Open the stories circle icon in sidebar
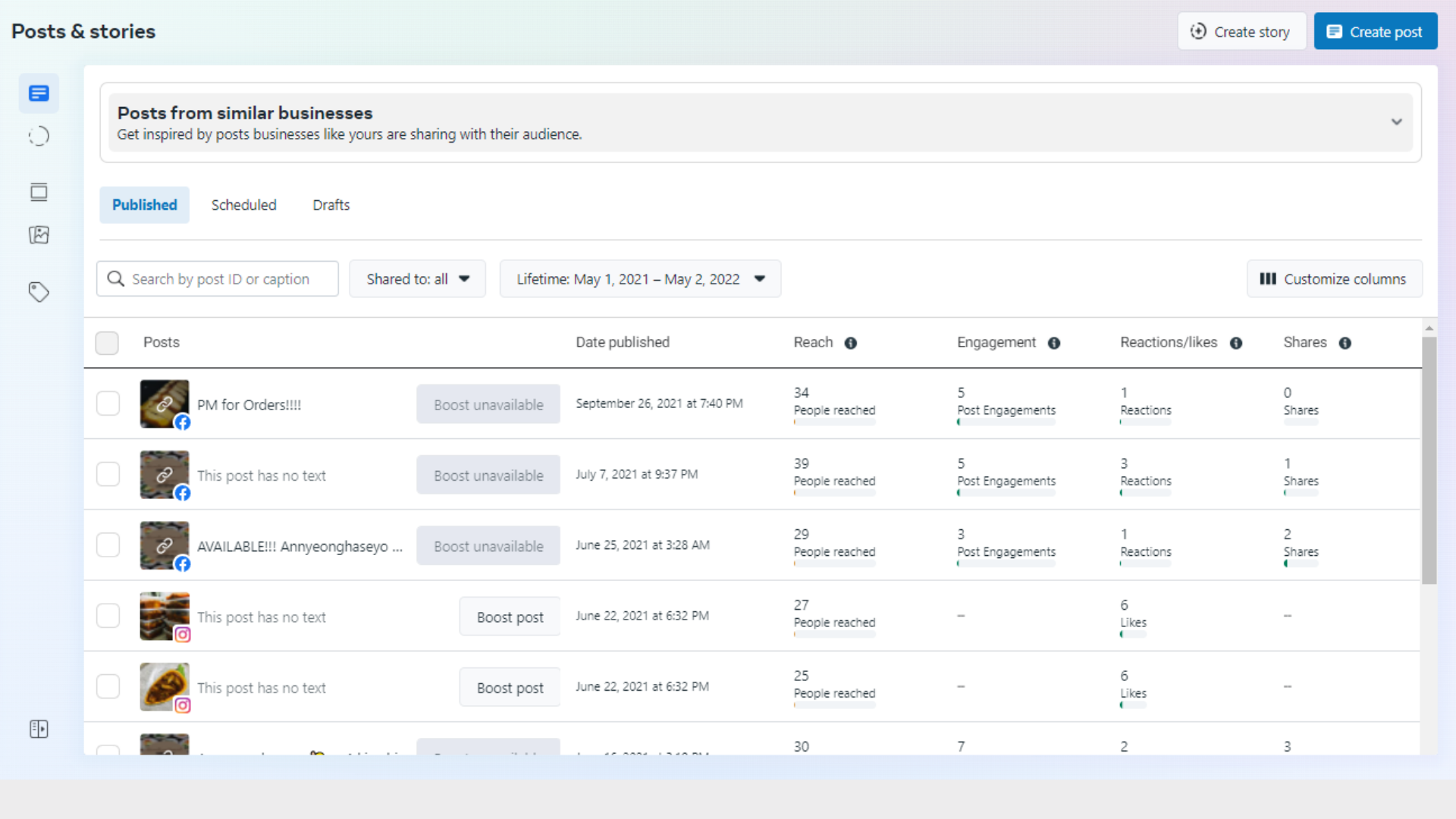1456x819 pixels. click(x=39, y=136)
